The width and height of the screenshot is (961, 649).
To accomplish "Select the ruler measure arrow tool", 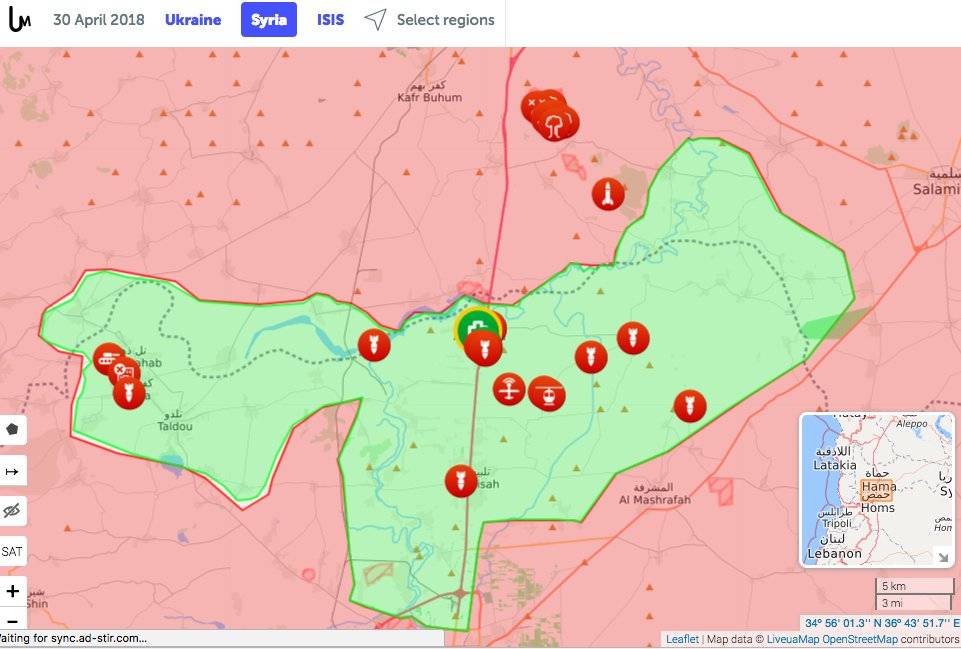I will 12,471.
